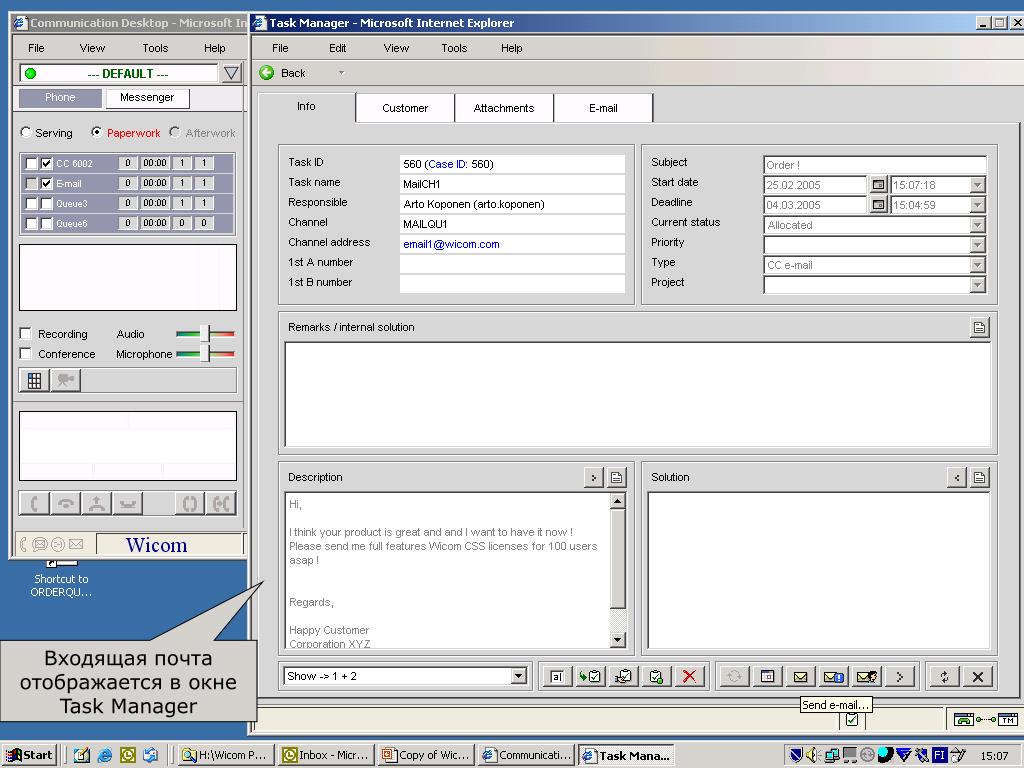Click the note icon in Description header
1024x768 pixels.
(616, 477)
